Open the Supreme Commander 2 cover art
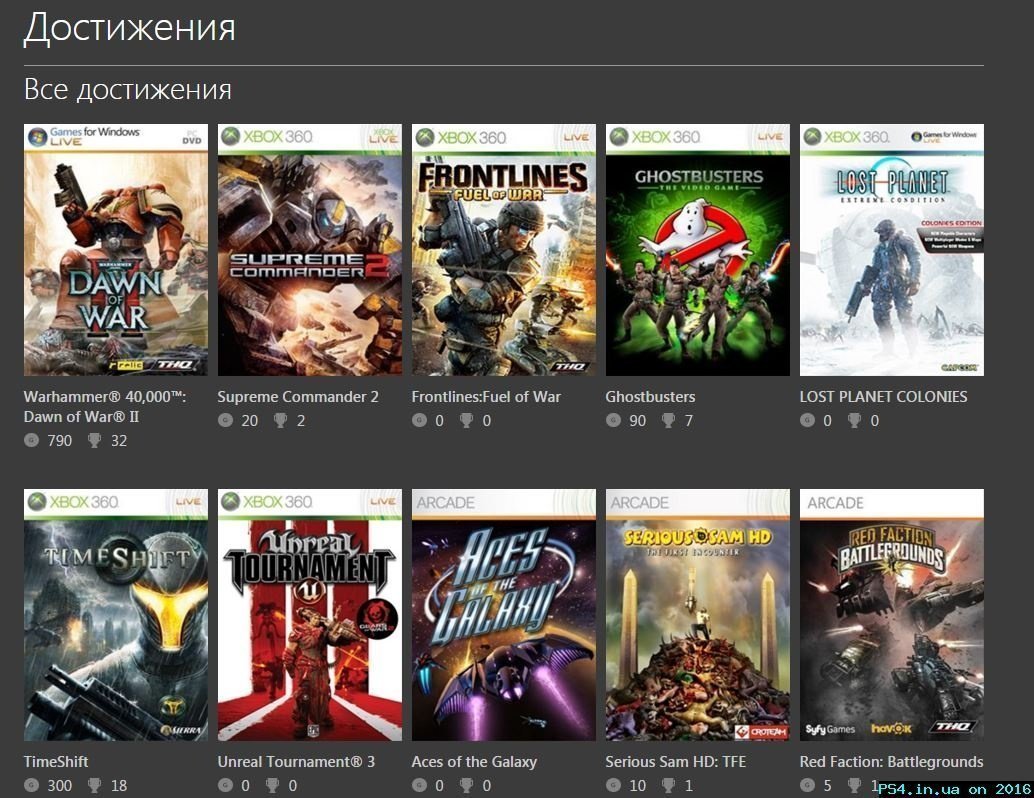The image size is (1034, 798). 309,250
